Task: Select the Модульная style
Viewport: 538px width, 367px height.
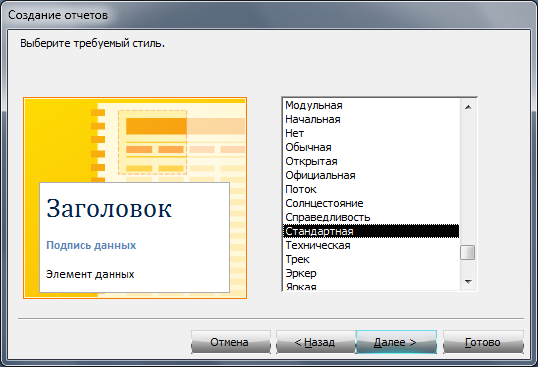Action: pos(371,105)
